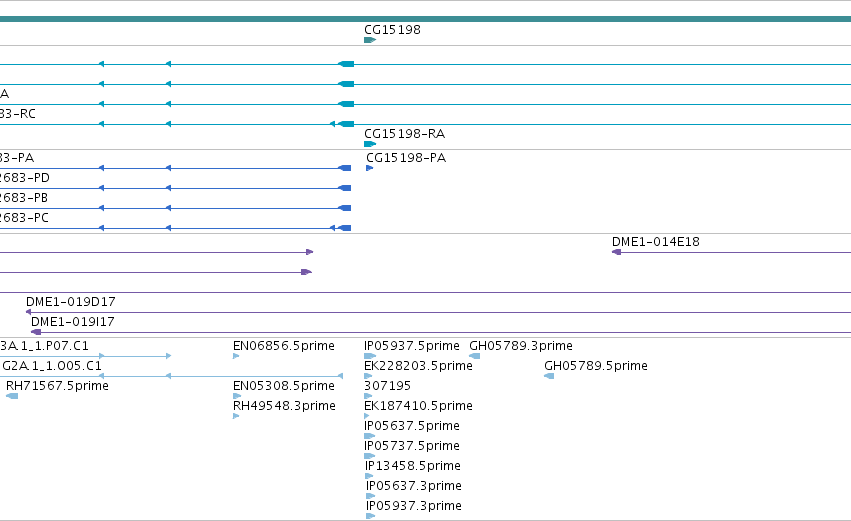Click the CG15198 gene label
The height and width of the screenshot is (521, 851).
[392, 29]
